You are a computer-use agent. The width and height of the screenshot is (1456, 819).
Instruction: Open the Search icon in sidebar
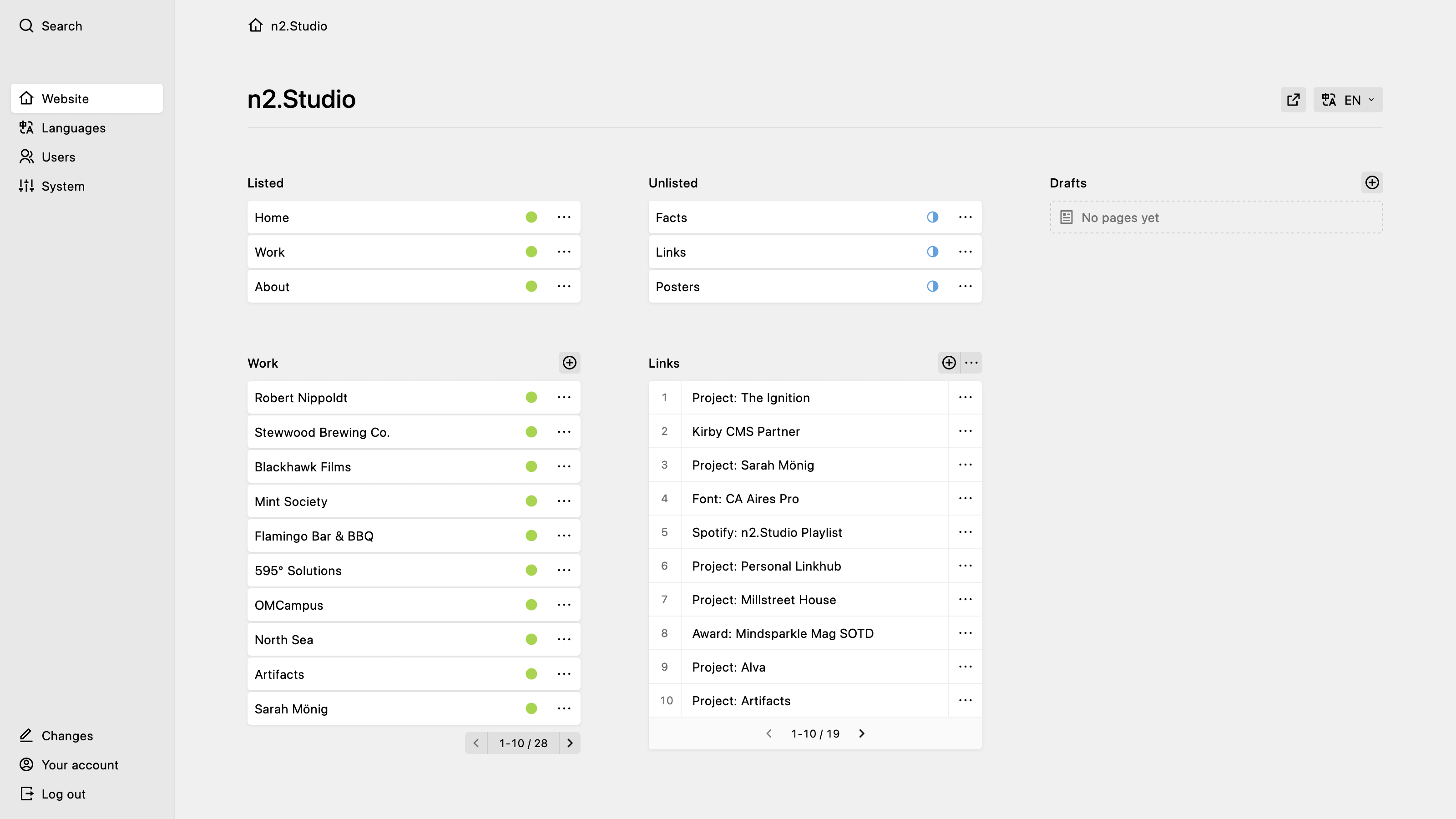(26, 25)
